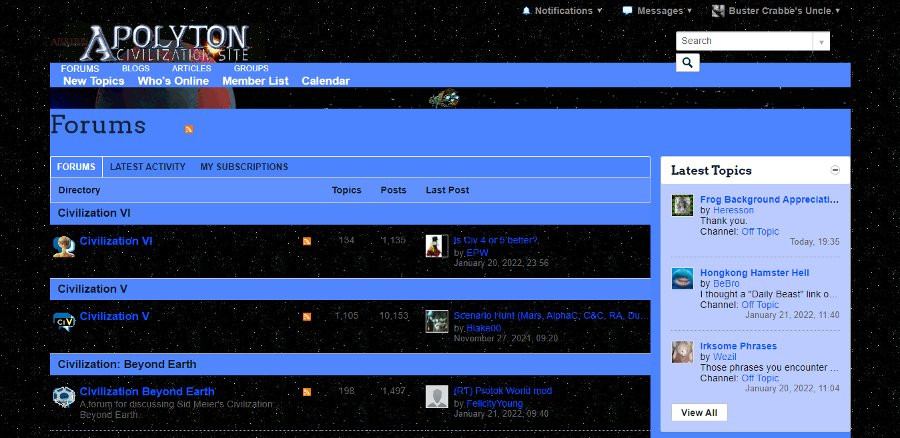Open Off Topic channel under Irksome Phrases
Image resolution: width=900 pixels, height=438 pixels.
(x=760, y=378)
